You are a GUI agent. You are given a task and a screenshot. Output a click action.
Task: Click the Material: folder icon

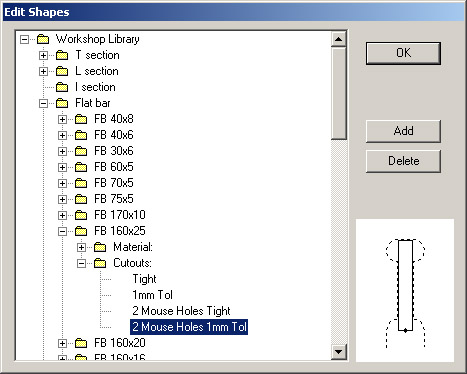point(100,247)
